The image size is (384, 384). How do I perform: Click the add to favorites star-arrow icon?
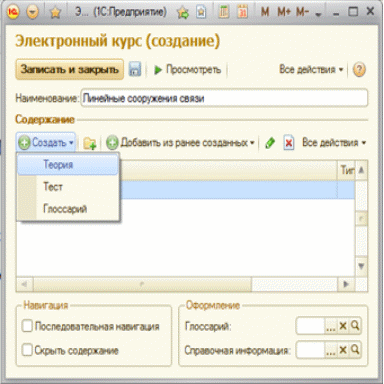tap(183, 13)
